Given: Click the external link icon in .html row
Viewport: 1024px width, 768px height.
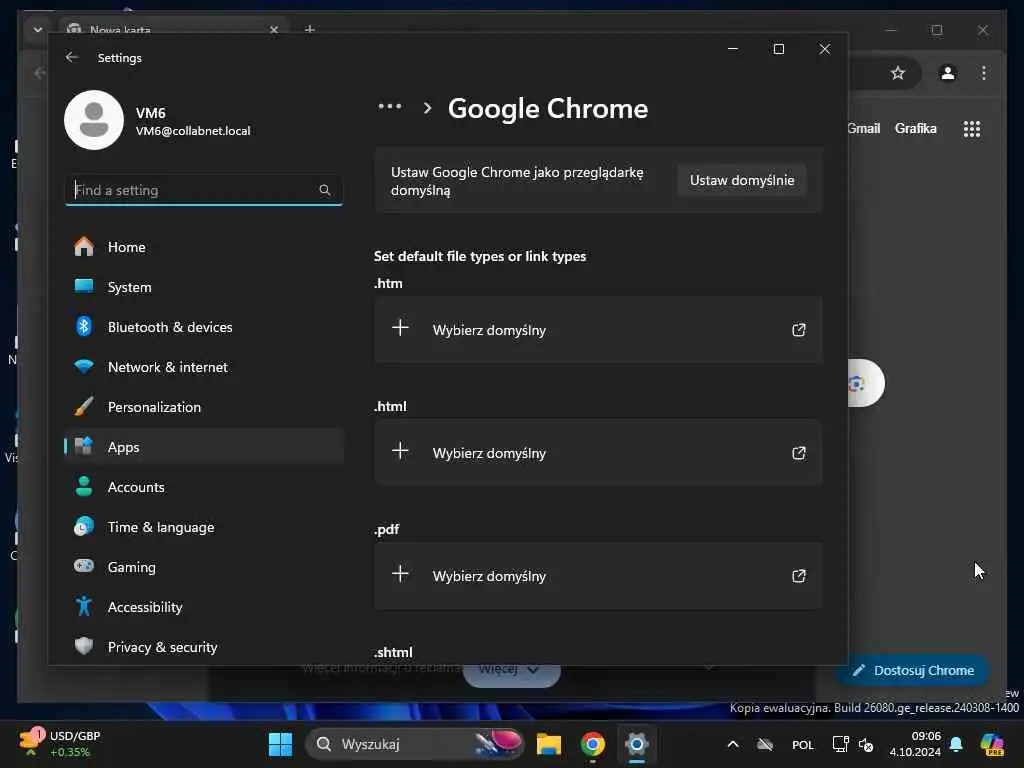Looking at the screenshot, I should 799,453.
